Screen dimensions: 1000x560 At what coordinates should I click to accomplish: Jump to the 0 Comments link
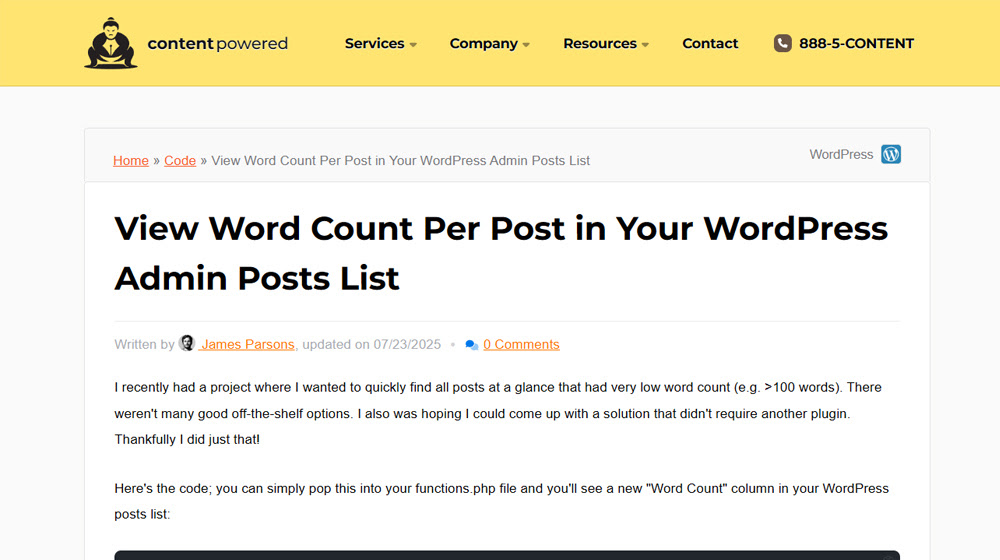coord(521,344)
